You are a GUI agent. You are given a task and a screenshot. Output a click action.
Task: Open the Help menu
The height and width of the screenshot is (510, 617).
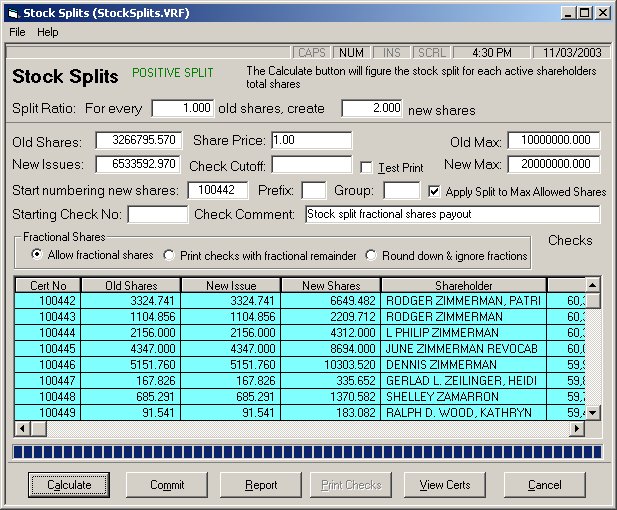pyautogui.click(x=48, y=32)
